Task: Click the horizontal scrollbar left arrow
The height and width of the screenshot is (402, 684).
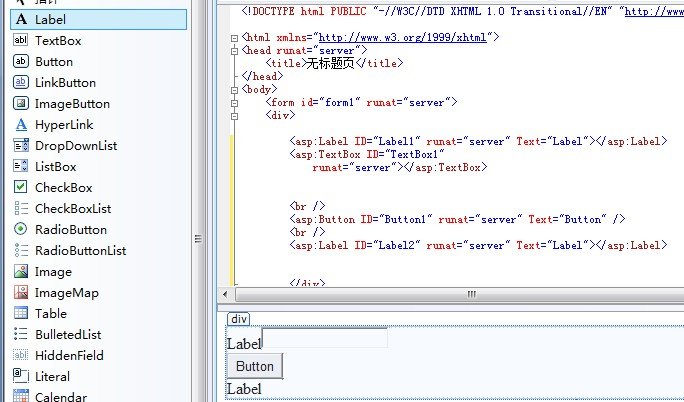Action: pos(225,294)
